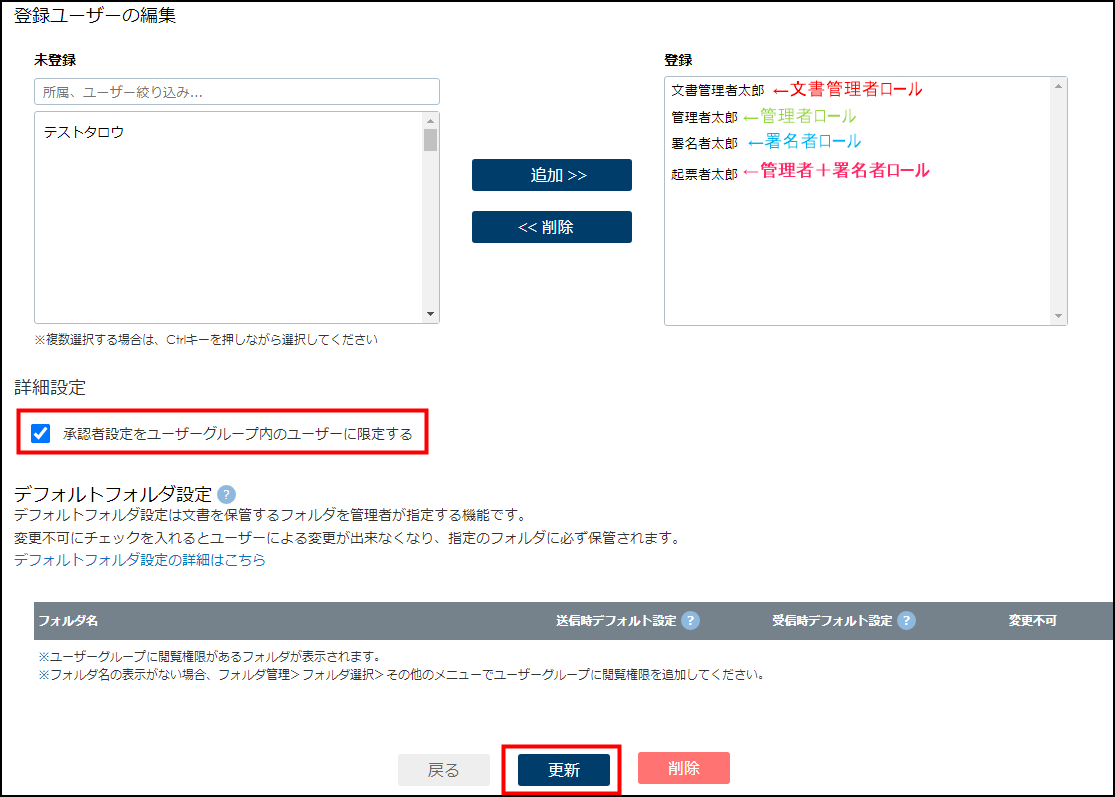The width and height of the screenshot is (1115, 797).
Task: Select 文書管理者太郎 in the 登録 list
Action: coord(717,90)
